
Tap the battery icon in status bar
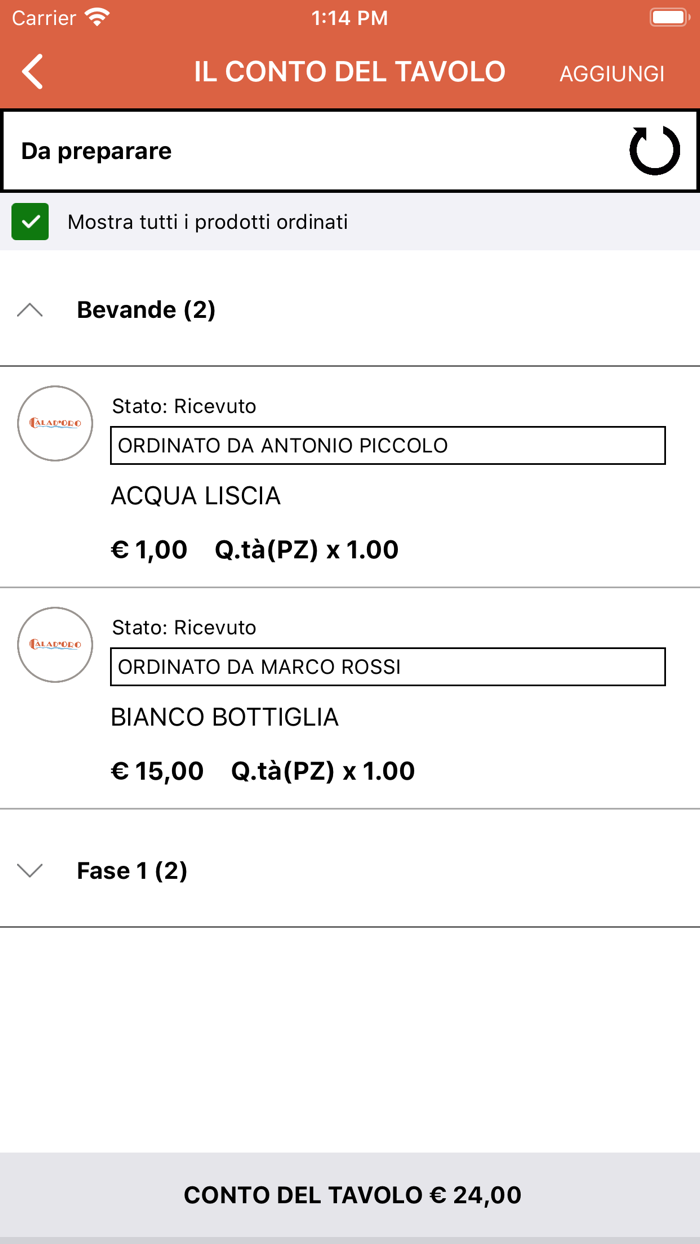(667, 17)
